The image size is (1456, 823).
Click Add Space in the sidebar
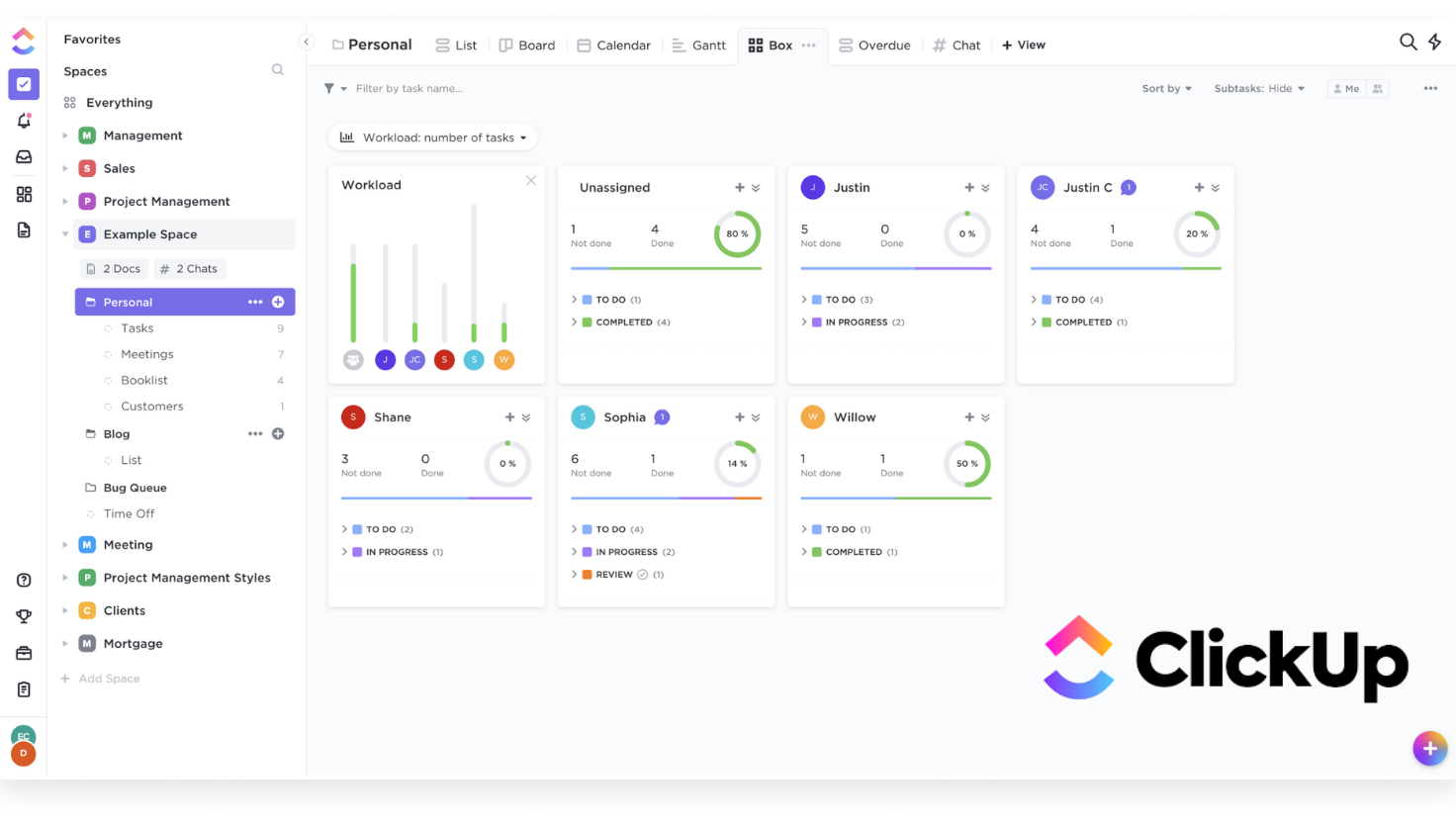[100, 679]
